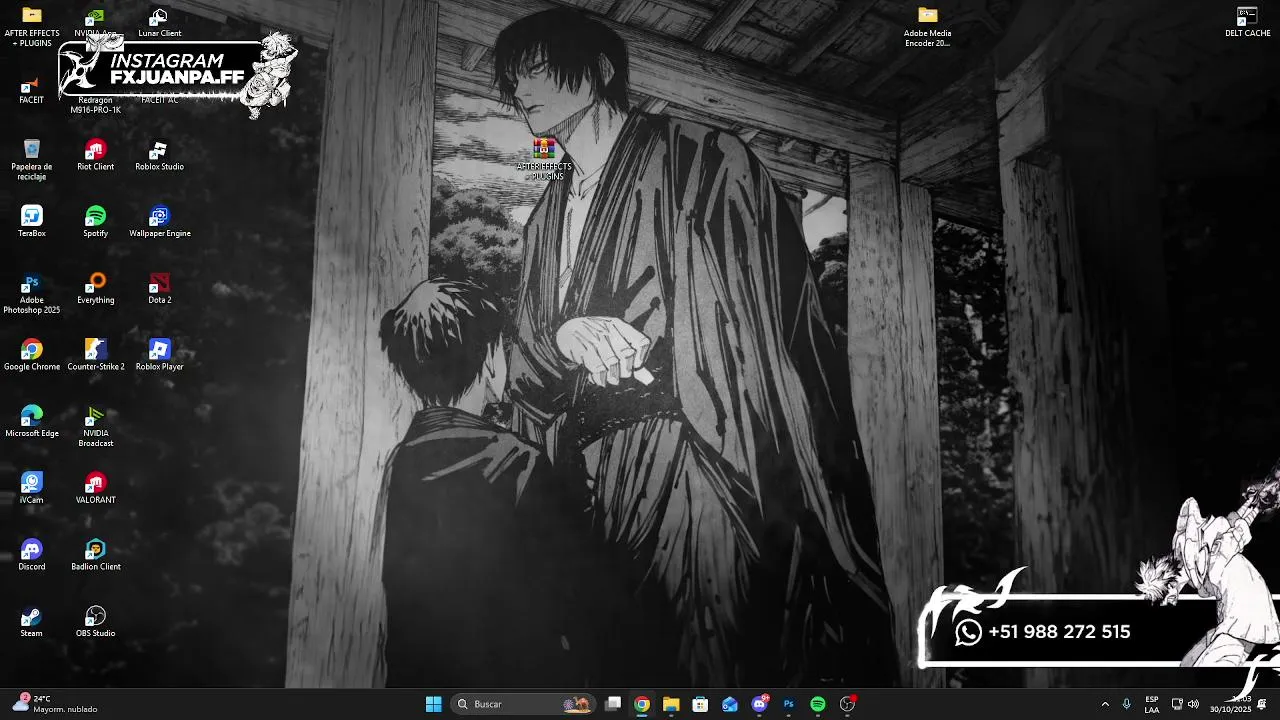Click the microphone icon in system tray

1127,704
